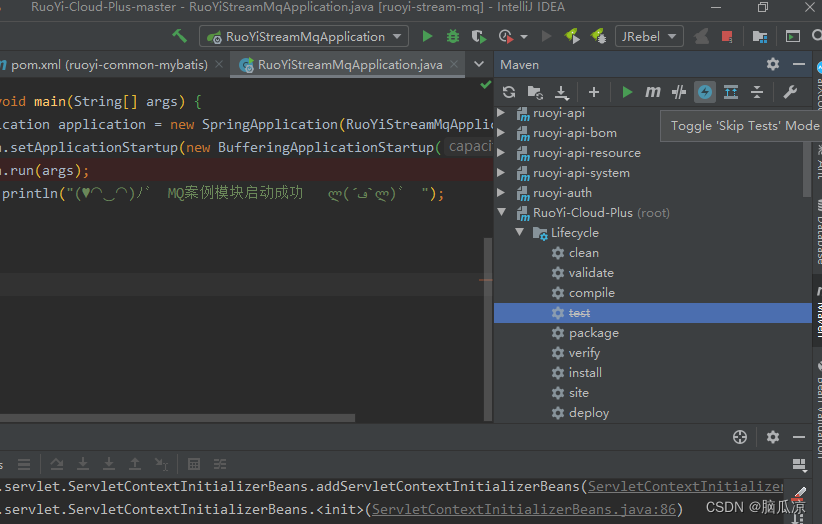Click the editor horizontal scrollbar

pyautogui.click(x=177, y=418)
